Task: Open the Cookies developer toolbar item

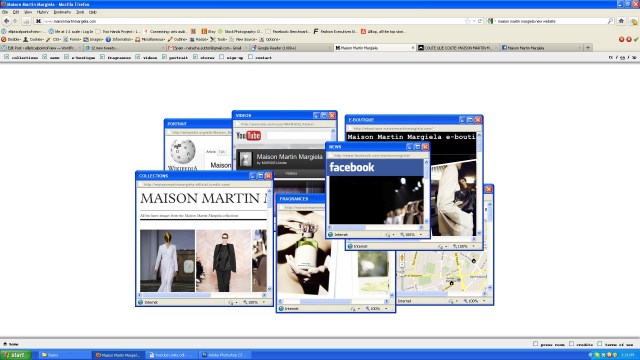Action: click(34, 40)
